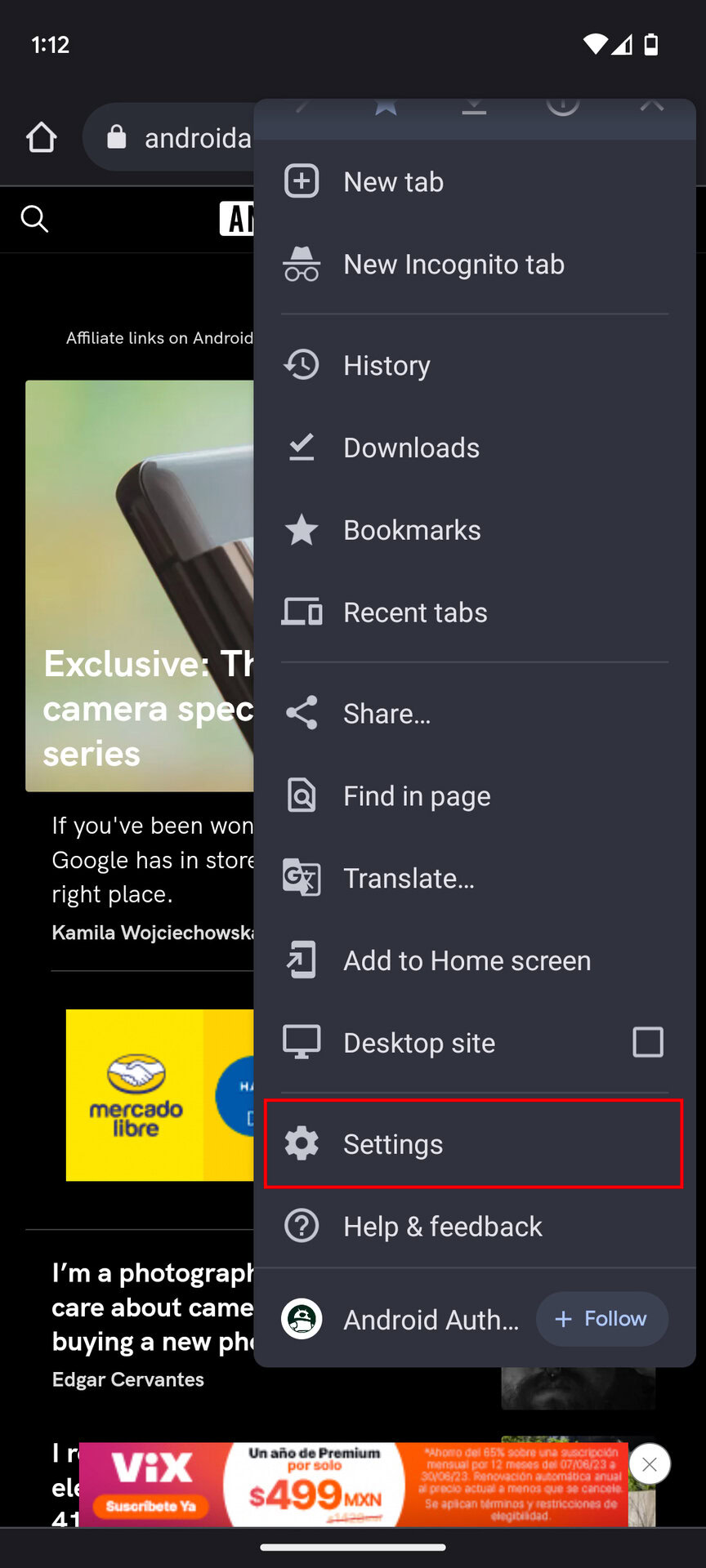Click the Desktop site monitor icon
Image resolution: width=706 pixels, height=1568 pixels.
click(302, 1042)
